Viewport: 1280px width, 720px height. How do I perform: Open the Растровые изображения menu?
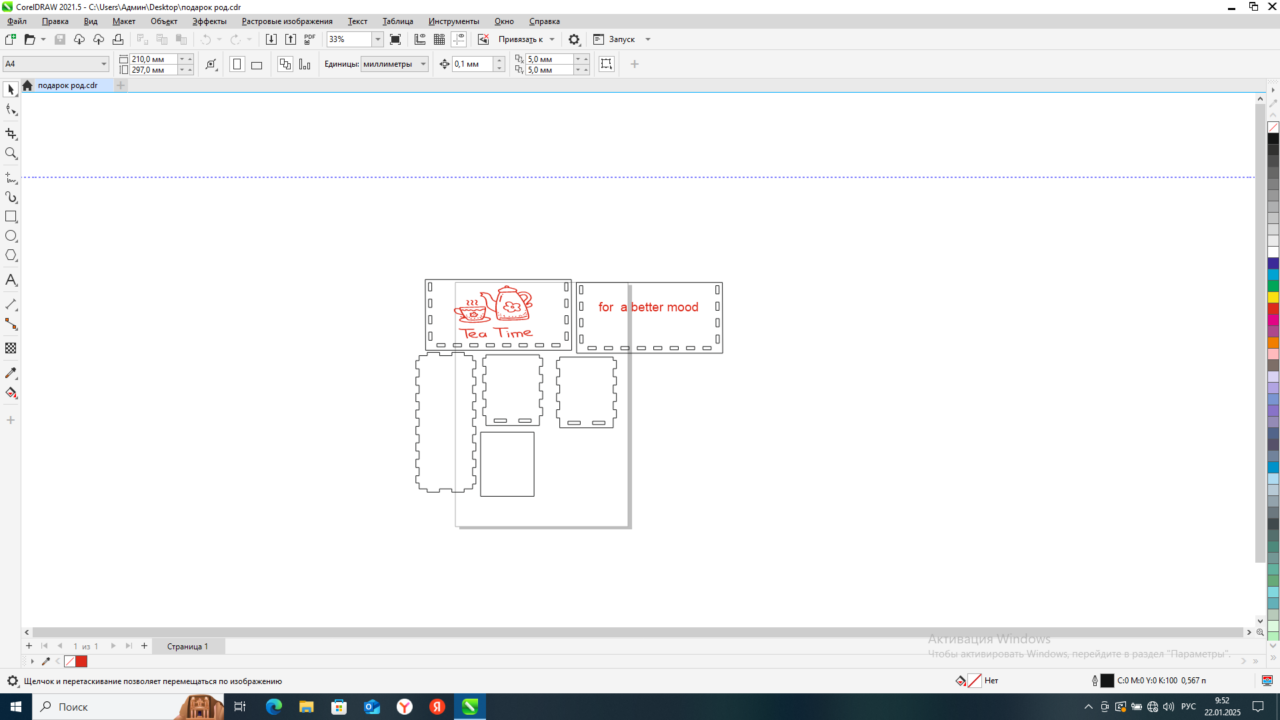point(287,21)
